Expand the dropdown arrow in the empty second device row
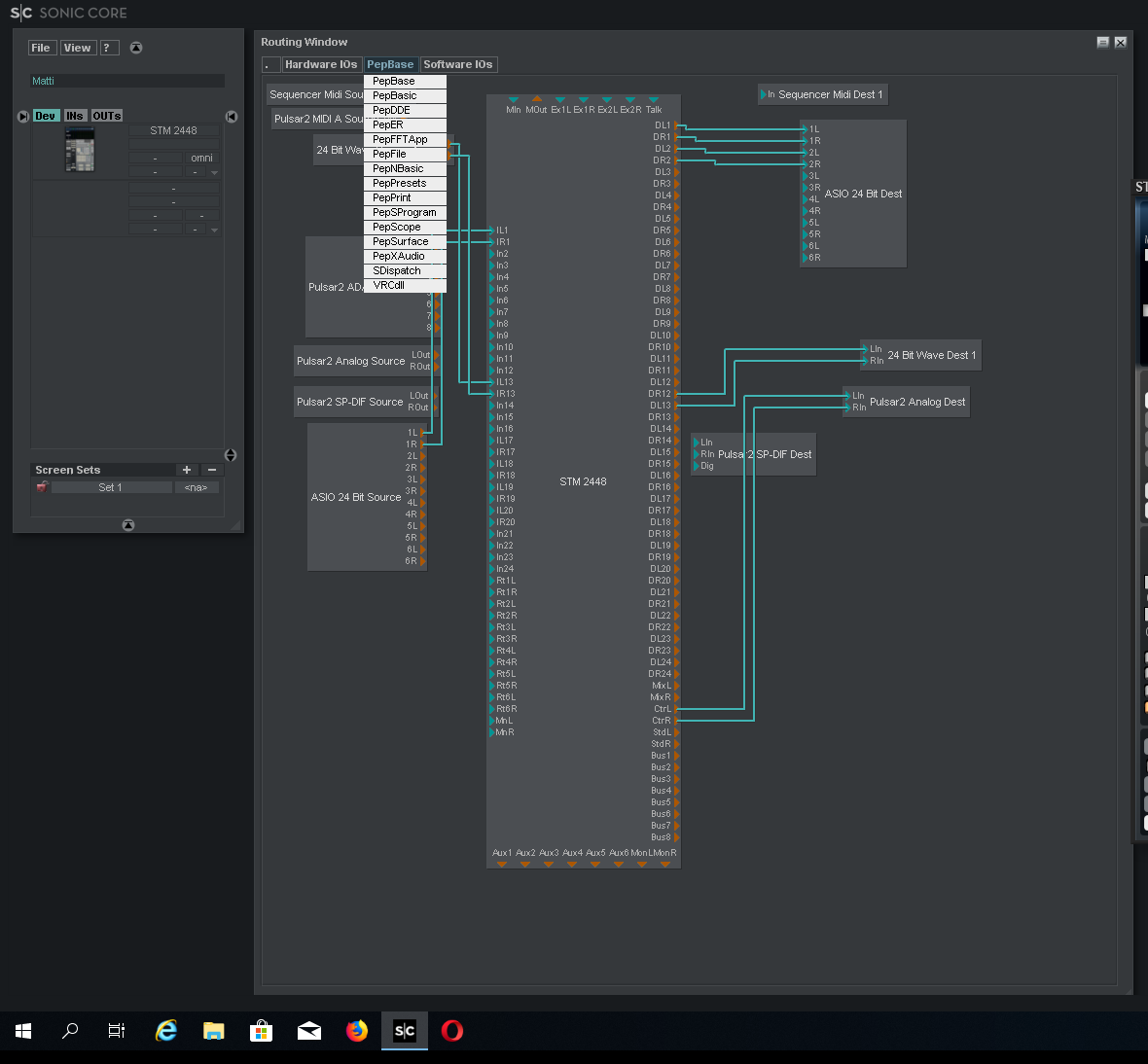The image size is (1148, 1064). click(x=214, y=230)
